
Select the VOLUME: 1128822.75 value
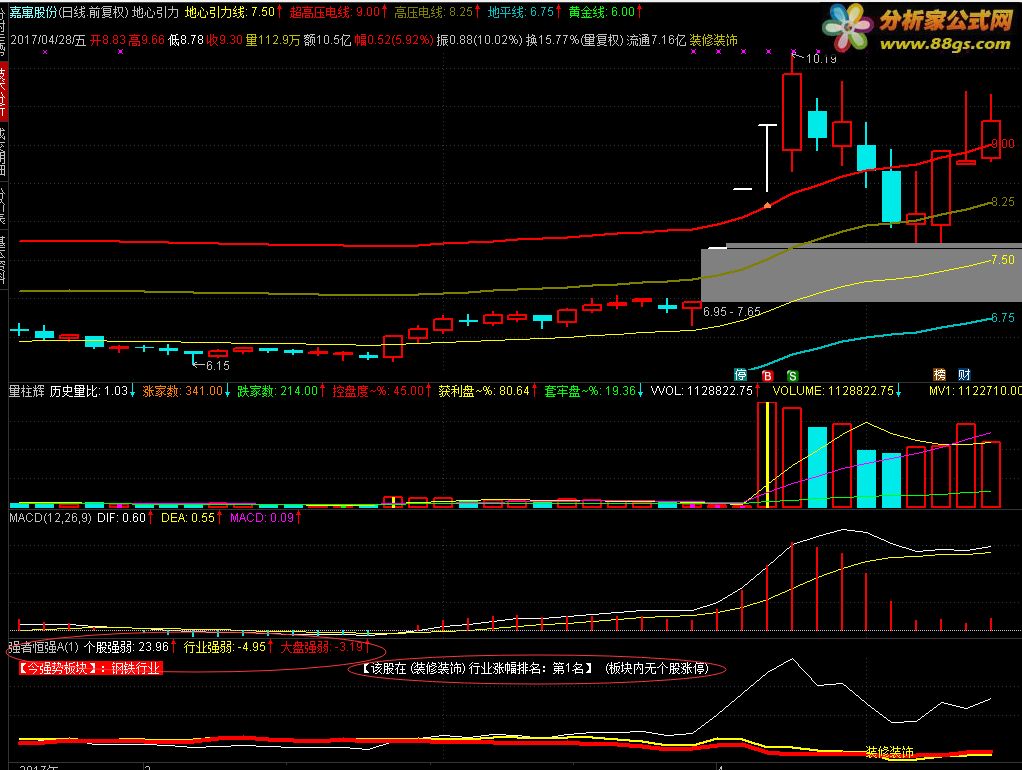[x=833, y=391]
